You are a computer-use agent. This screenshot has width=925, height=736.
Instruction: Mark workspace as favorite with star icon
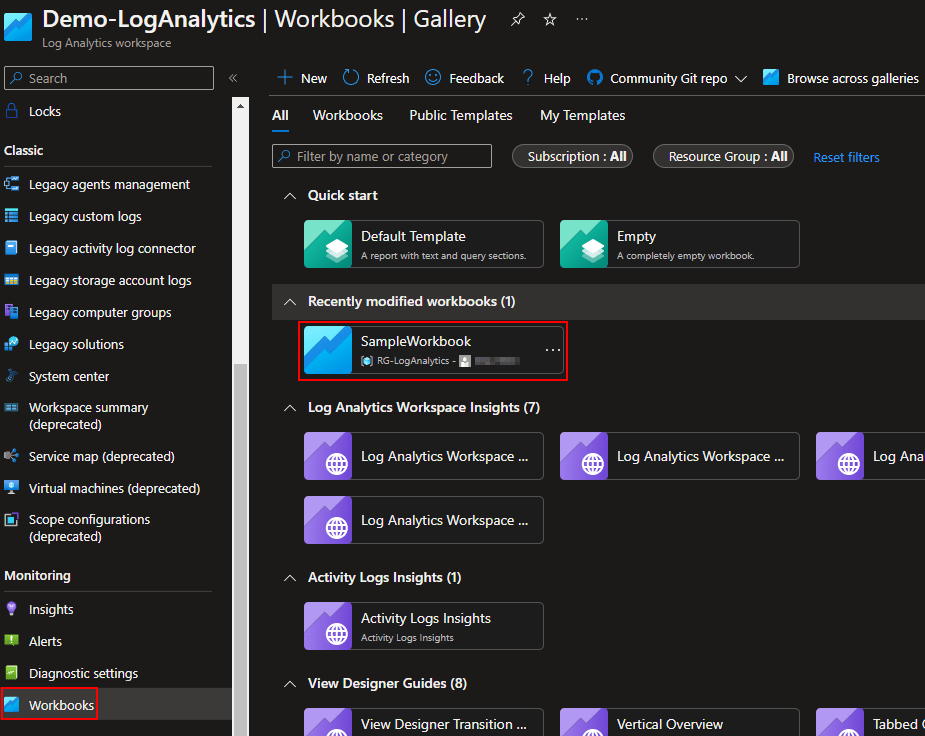[x=549, y=20]
